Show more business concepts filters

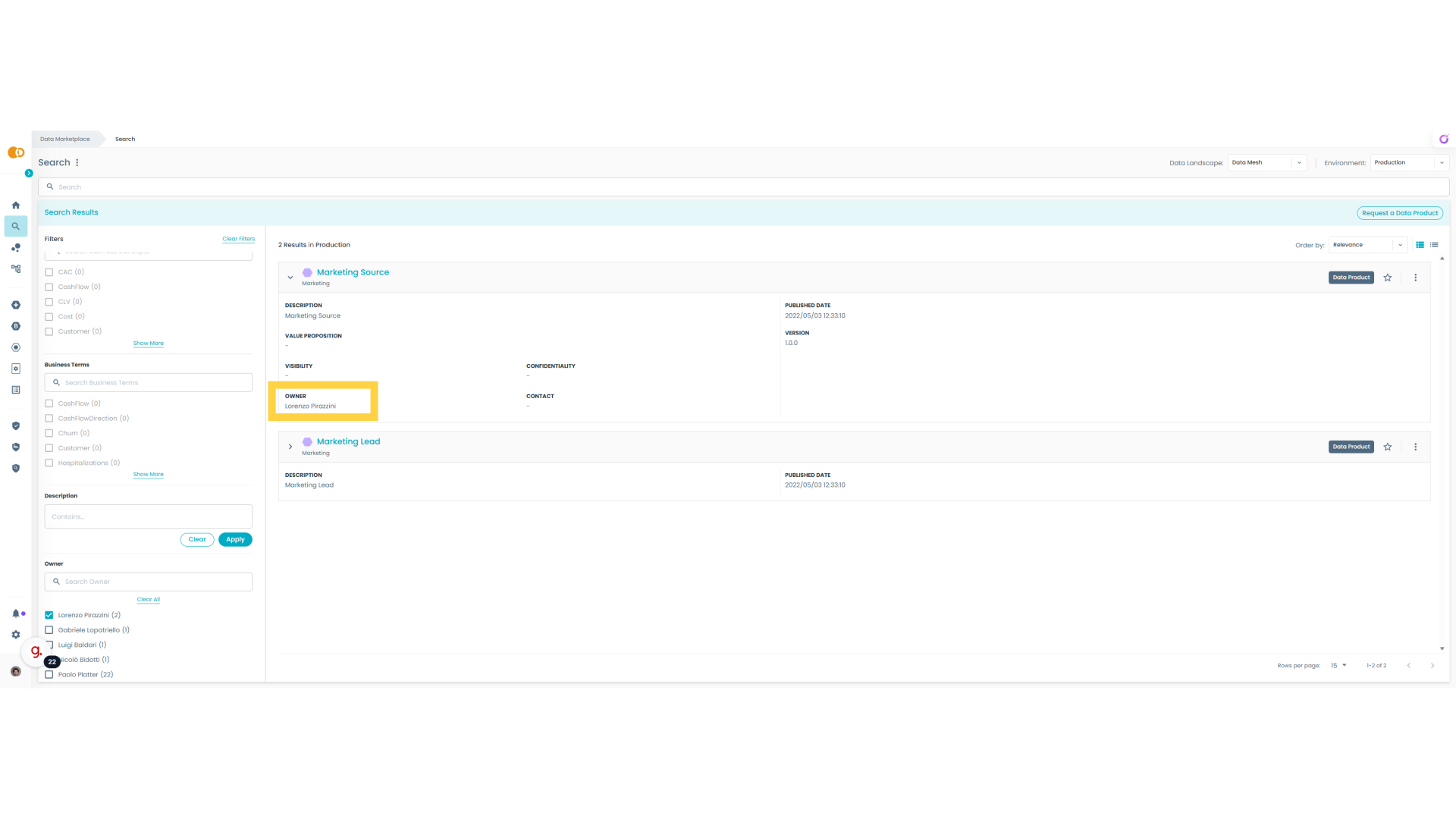click(149, 344)
